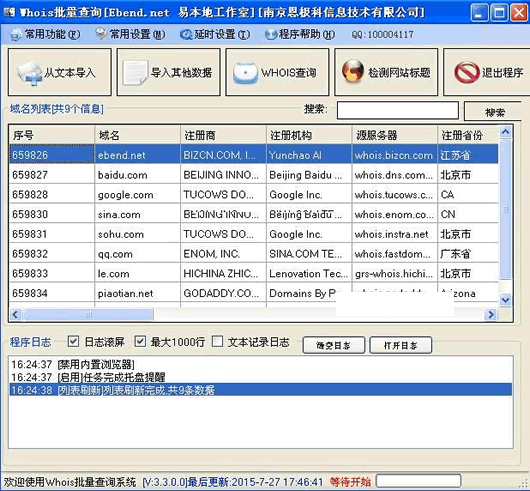The image size is (530, 491).
Task: Select highlighted log line 列表刷新完成
Action: [x=261, y=390]
